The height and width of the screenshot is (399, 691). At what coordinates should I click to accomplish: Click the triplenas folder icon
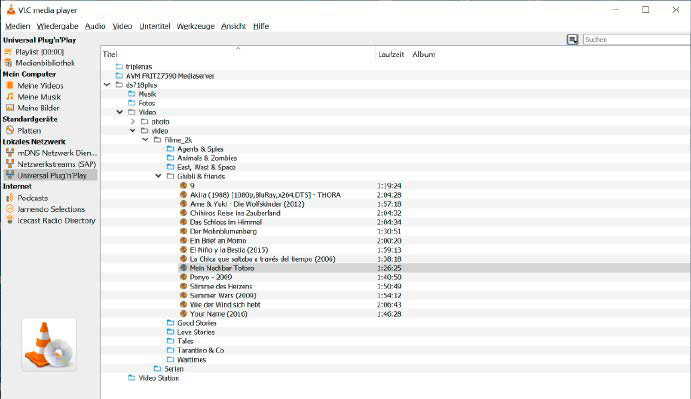click(x=119, y=67)
